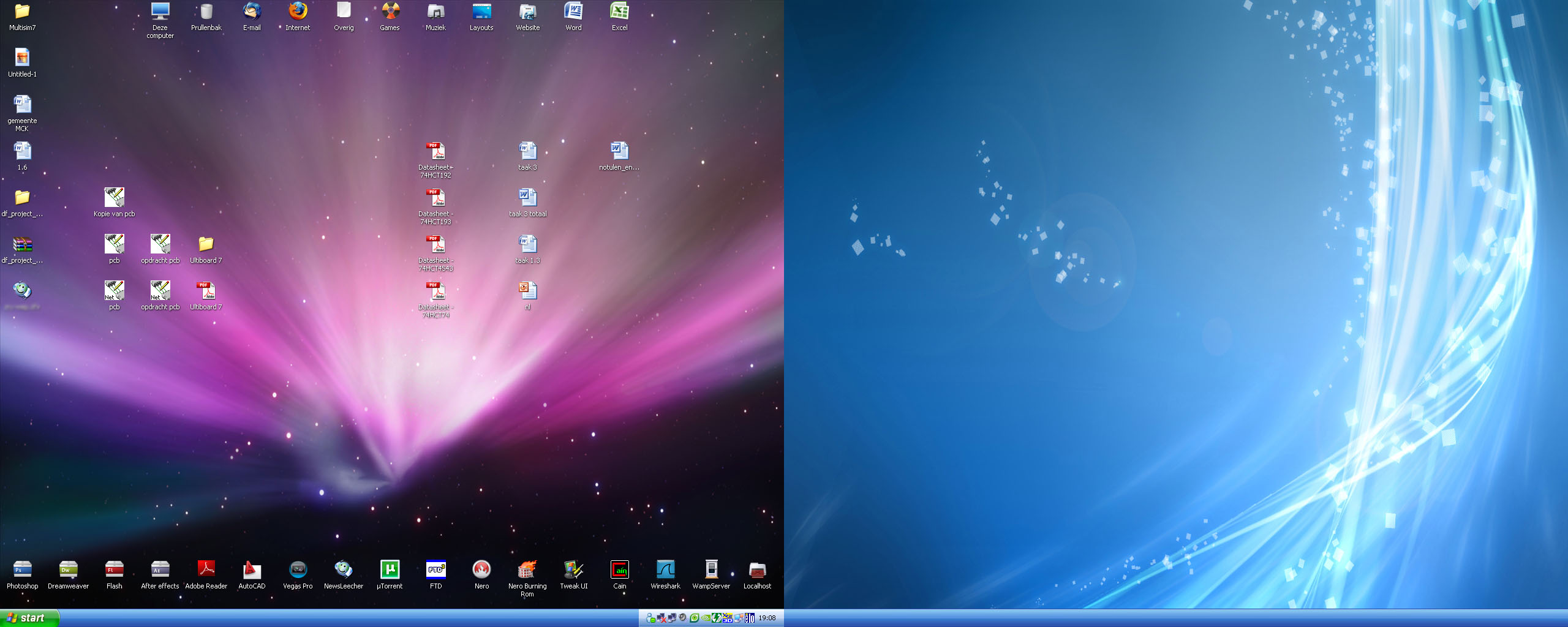This screenshot has height=627, width=1568.
Task: Launch NewsLeecher shortcut
Action: tap(344, 575)
